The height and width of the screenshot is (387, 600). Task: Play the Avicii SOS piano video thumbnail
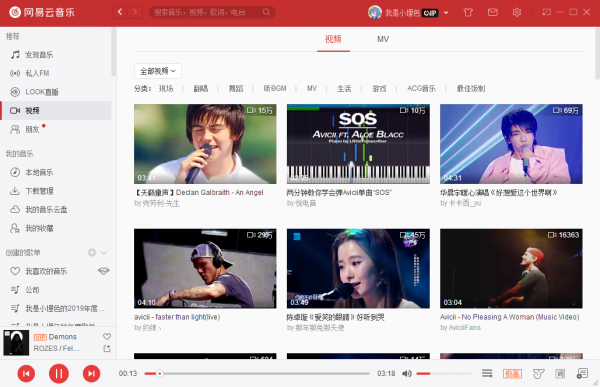tap(358, 144)
